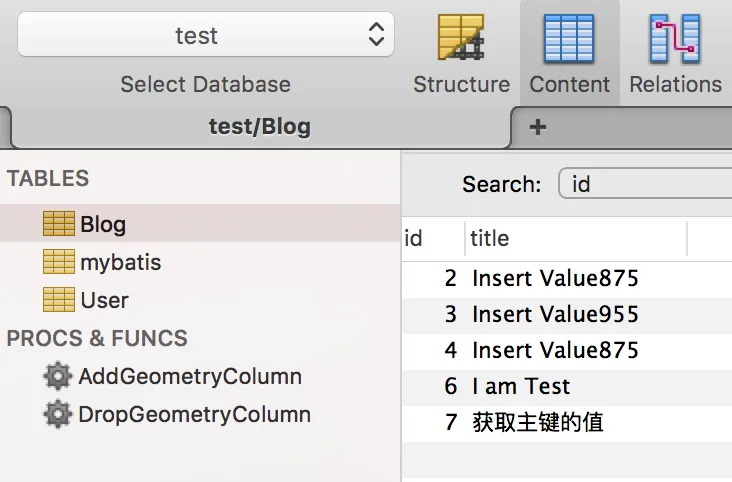Click the Blog table icon
The image size is (732, 482).
pos(59,224)
